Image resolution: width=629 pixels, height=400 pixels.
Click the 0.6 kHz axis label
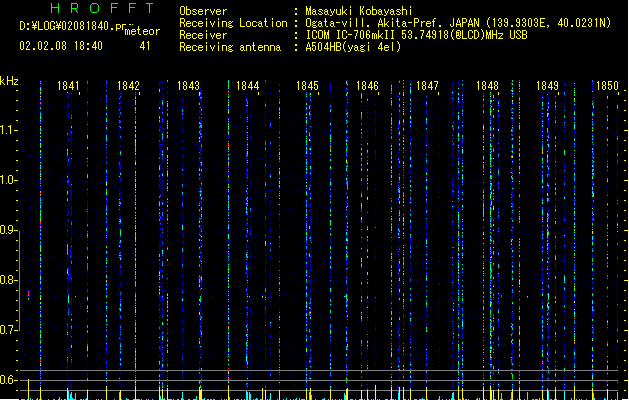pyautogui.click(x=7, y=380)
